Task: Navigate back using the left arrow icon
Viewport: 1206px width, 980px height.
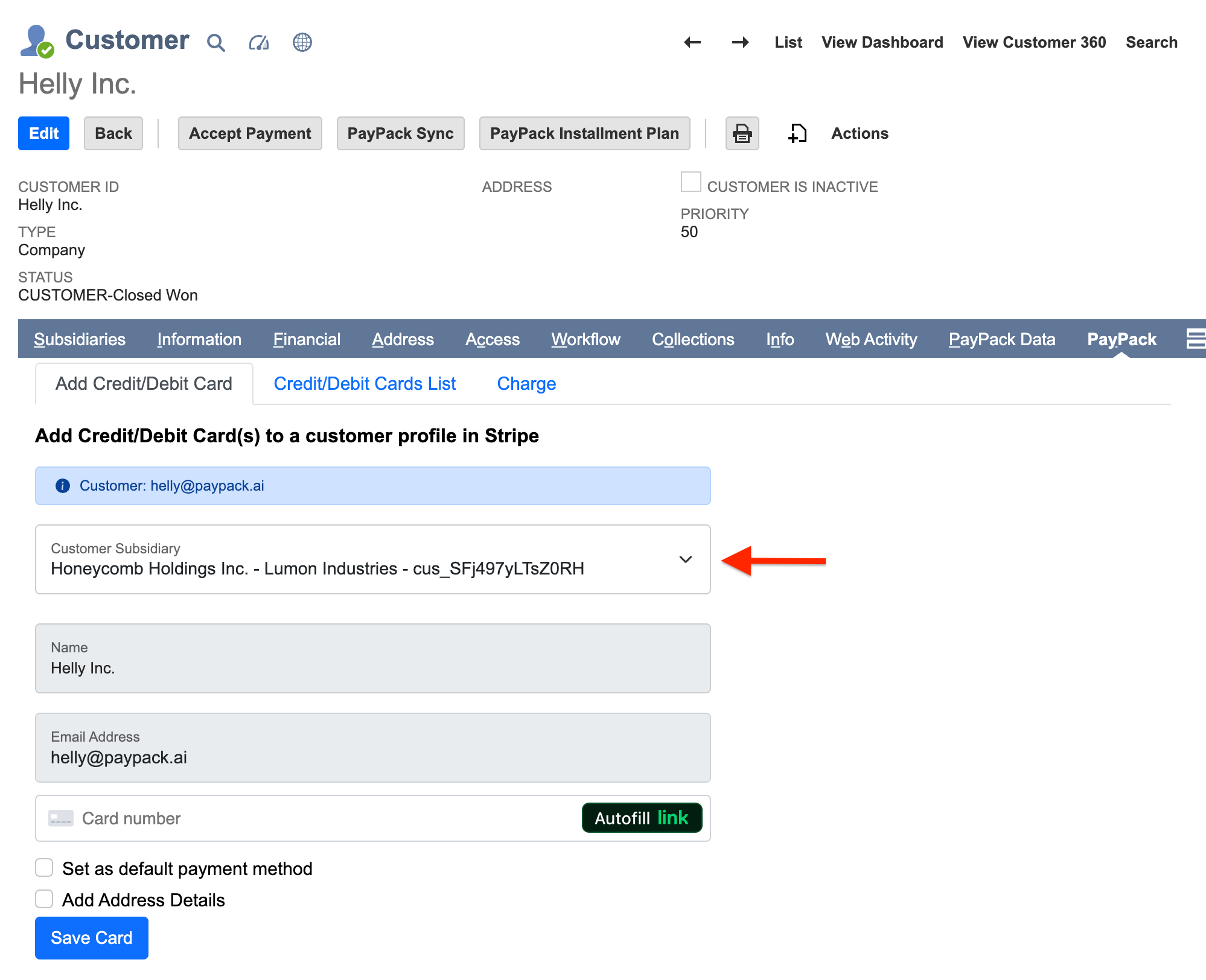Action: pos(692,42)
